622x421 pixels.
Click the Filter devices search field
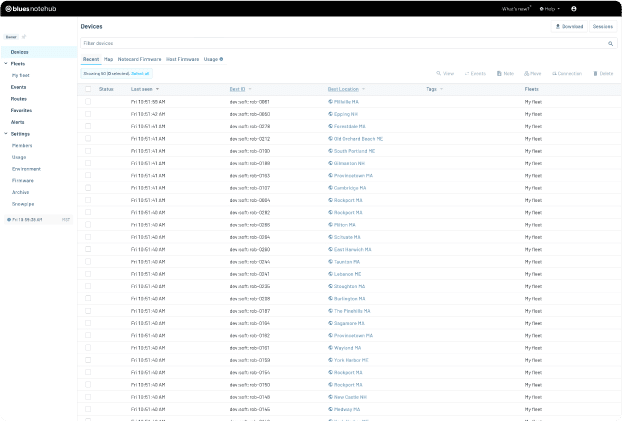[340, 44]
